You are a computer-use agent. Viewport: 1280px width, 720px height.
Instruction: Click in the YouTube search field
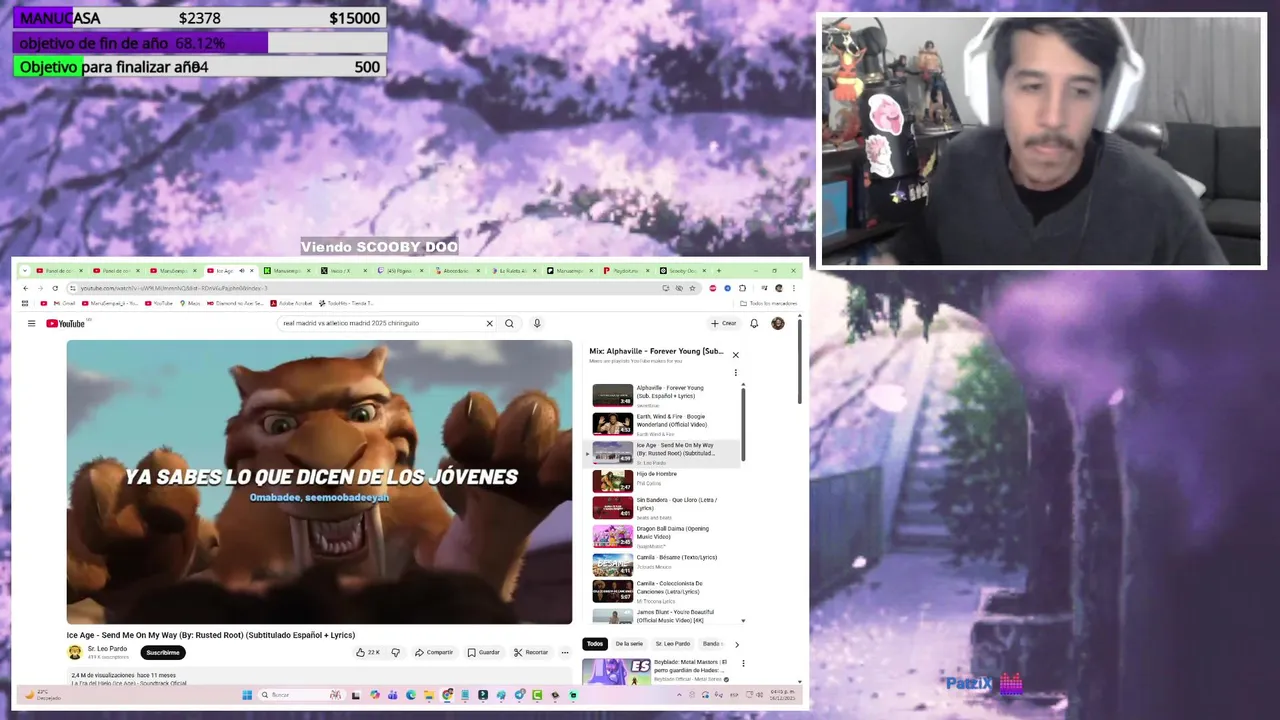click(380, 323)
